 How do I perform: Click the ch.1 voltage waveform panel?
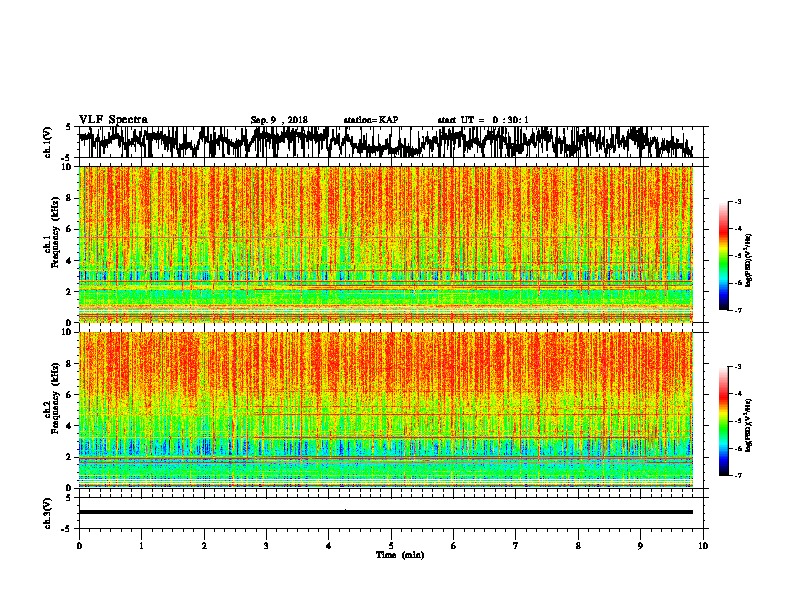point(391,142)
